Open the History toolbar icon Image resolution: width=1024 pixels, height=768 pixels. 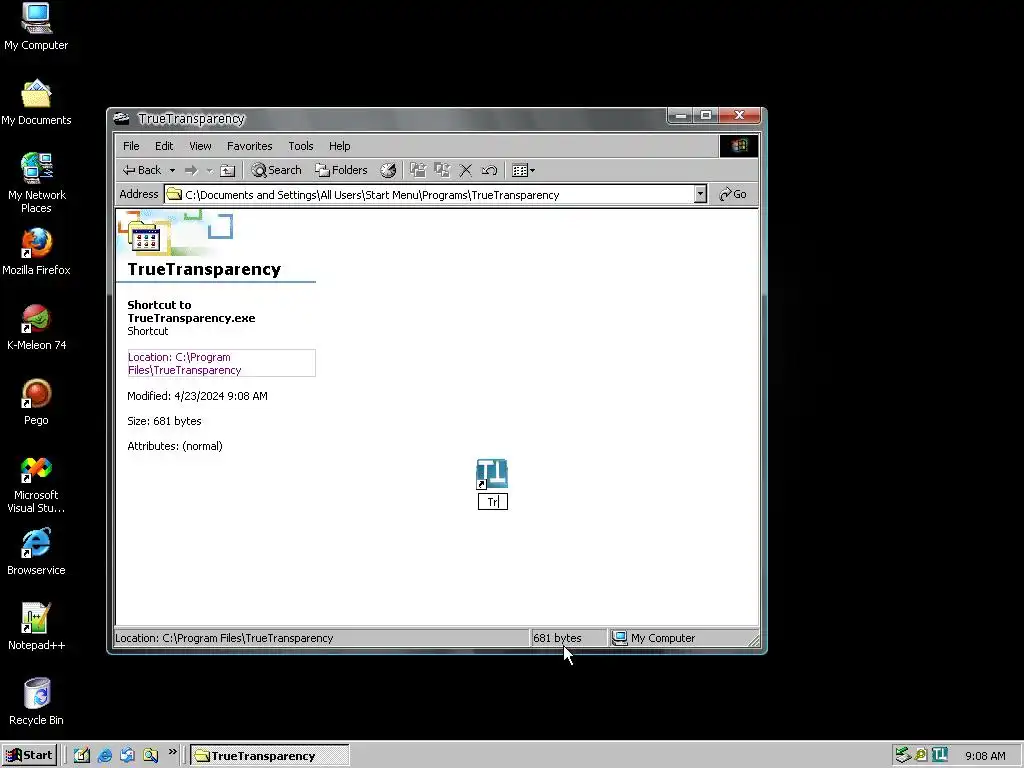pyautogui.click(x=388, y=170)
